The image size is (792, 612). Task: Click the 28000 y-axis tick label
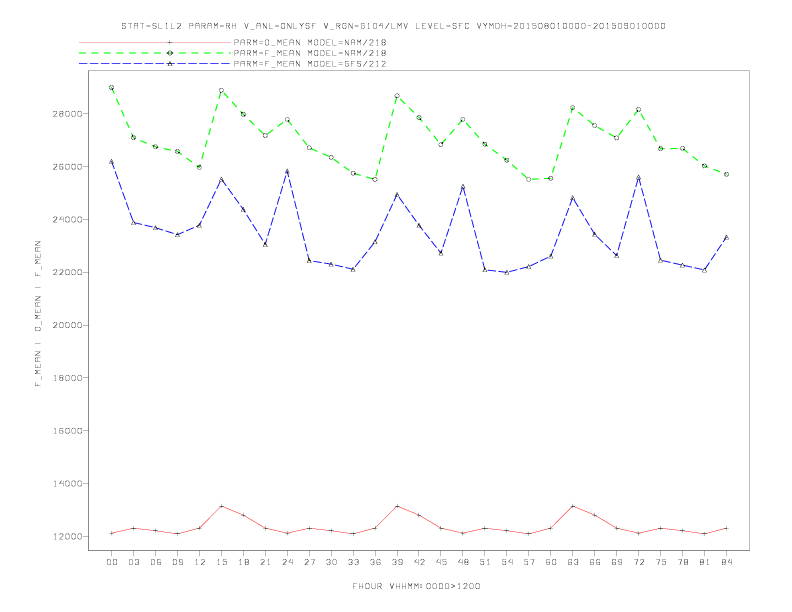[67, 114]
